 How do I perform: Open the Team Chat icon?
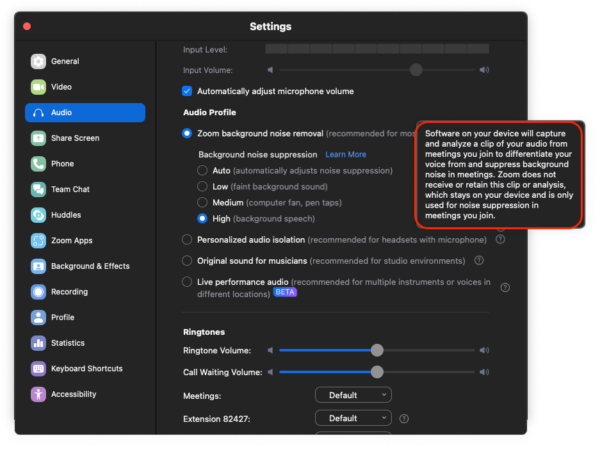pyautogui.click(x=38, y=189)
